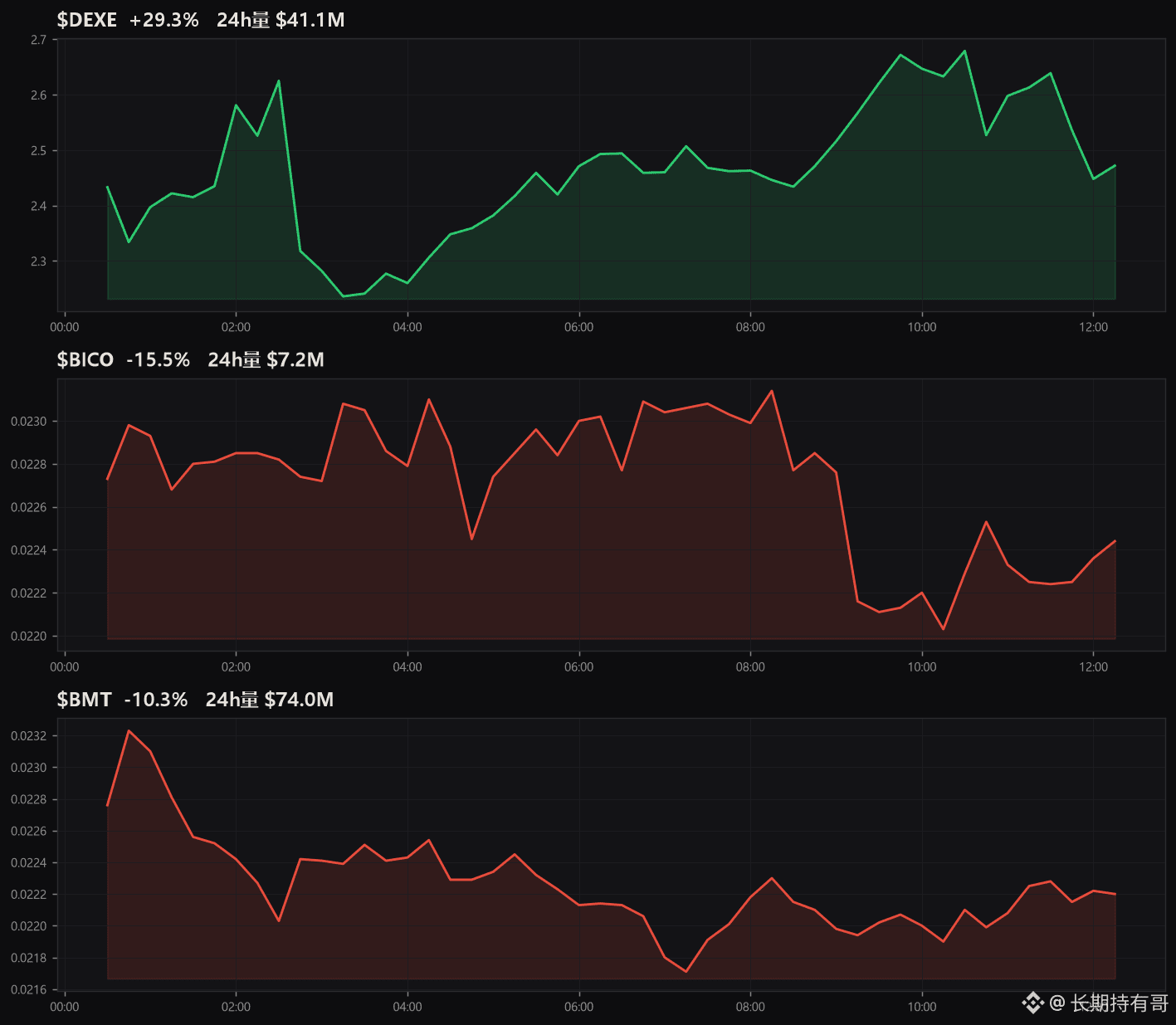This screenshot has width=1176, height=1025.
Task: Click the 00:00 tick under BICO chart
Action: click(x=65, y=667)
